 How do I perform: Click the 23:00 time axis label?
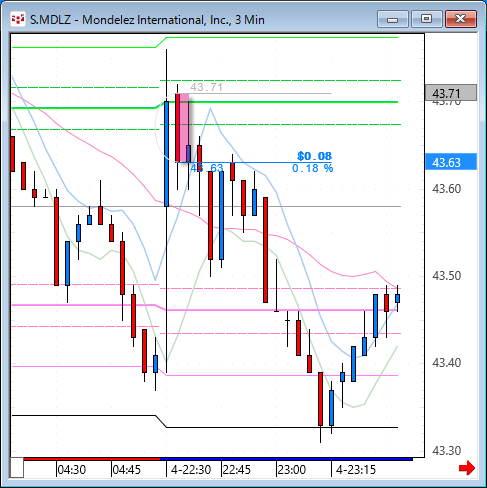pyautogui.click(x=292, y=470)
